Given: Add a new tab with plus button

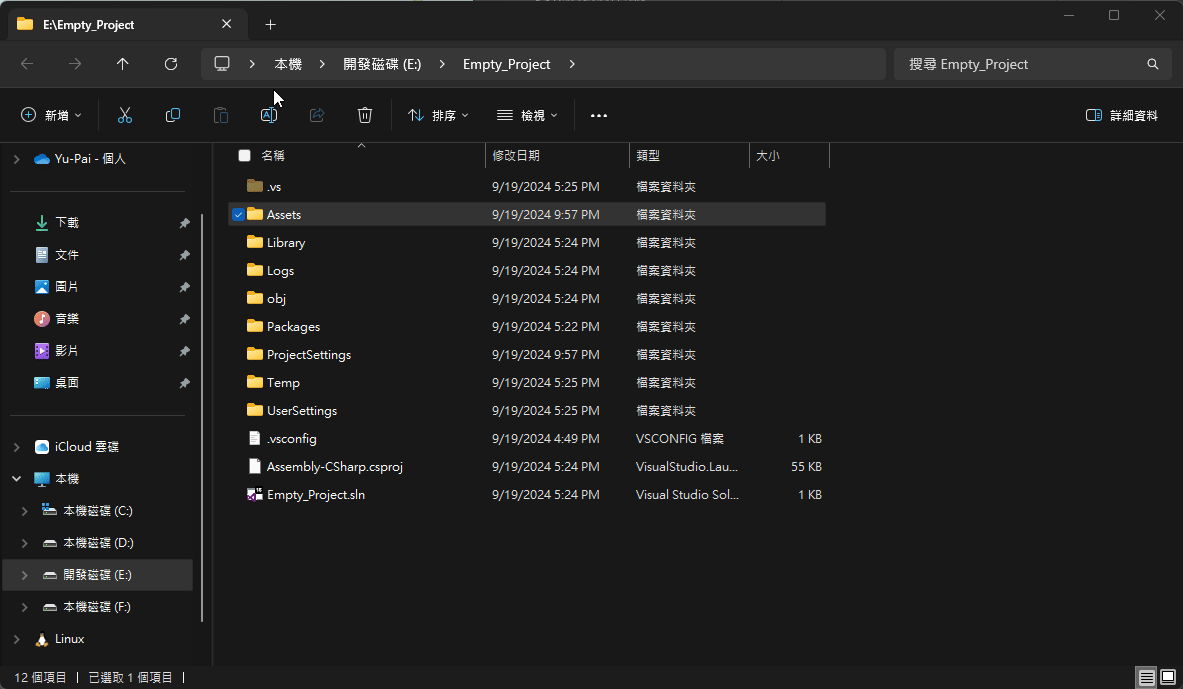Looking at the screenshot, I should [x=270, y=24].
